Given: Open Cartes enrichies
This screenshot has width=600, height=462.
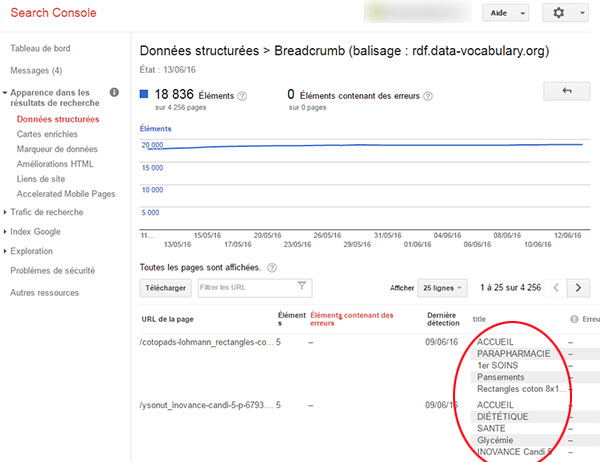Looking at the screenshot, I should [x=47, y=134].
